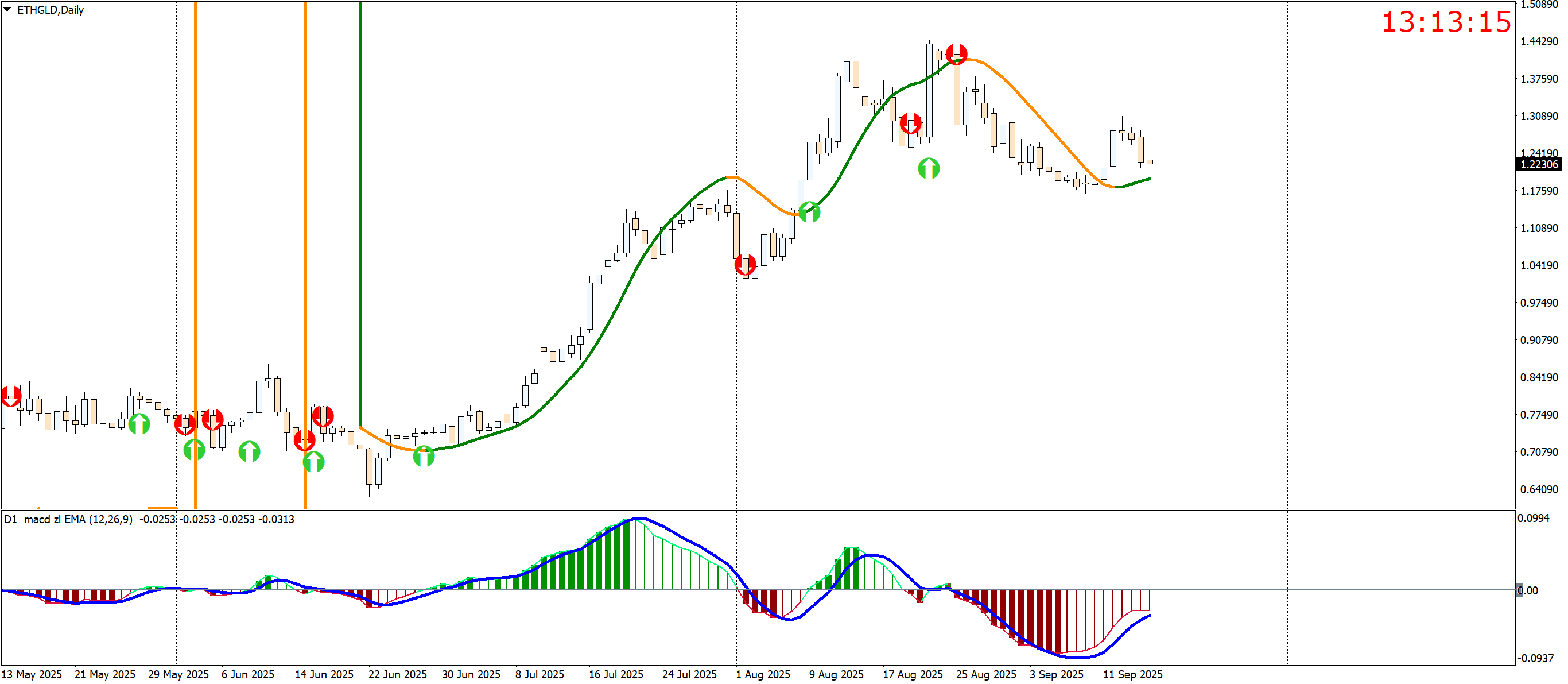1568x684 pixels.
Task: Click the 11 Sep 2025 date label
Action: (x=1132, y=674)
